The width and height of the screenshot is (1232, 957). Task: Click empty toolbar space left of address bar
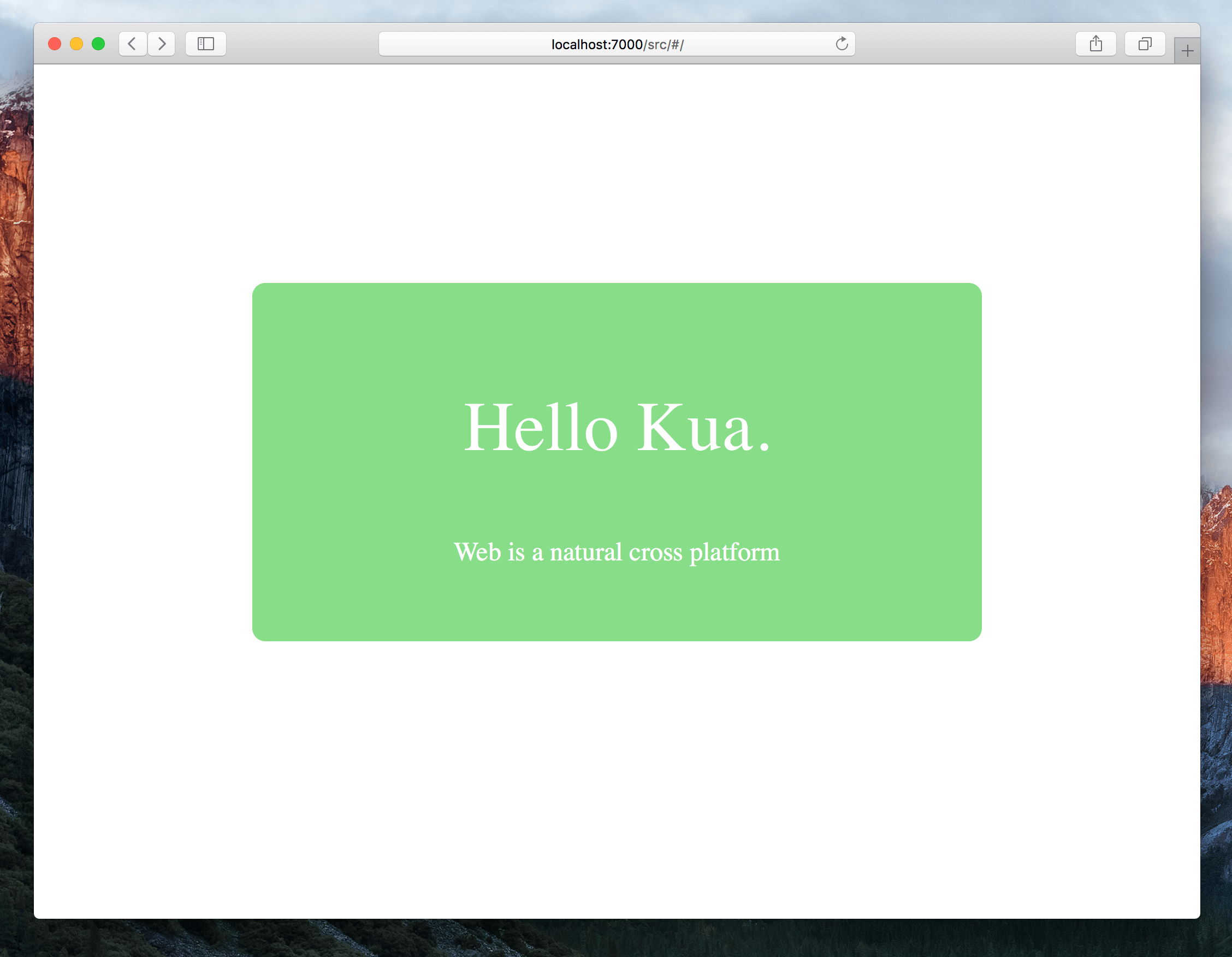pos(302,44)
